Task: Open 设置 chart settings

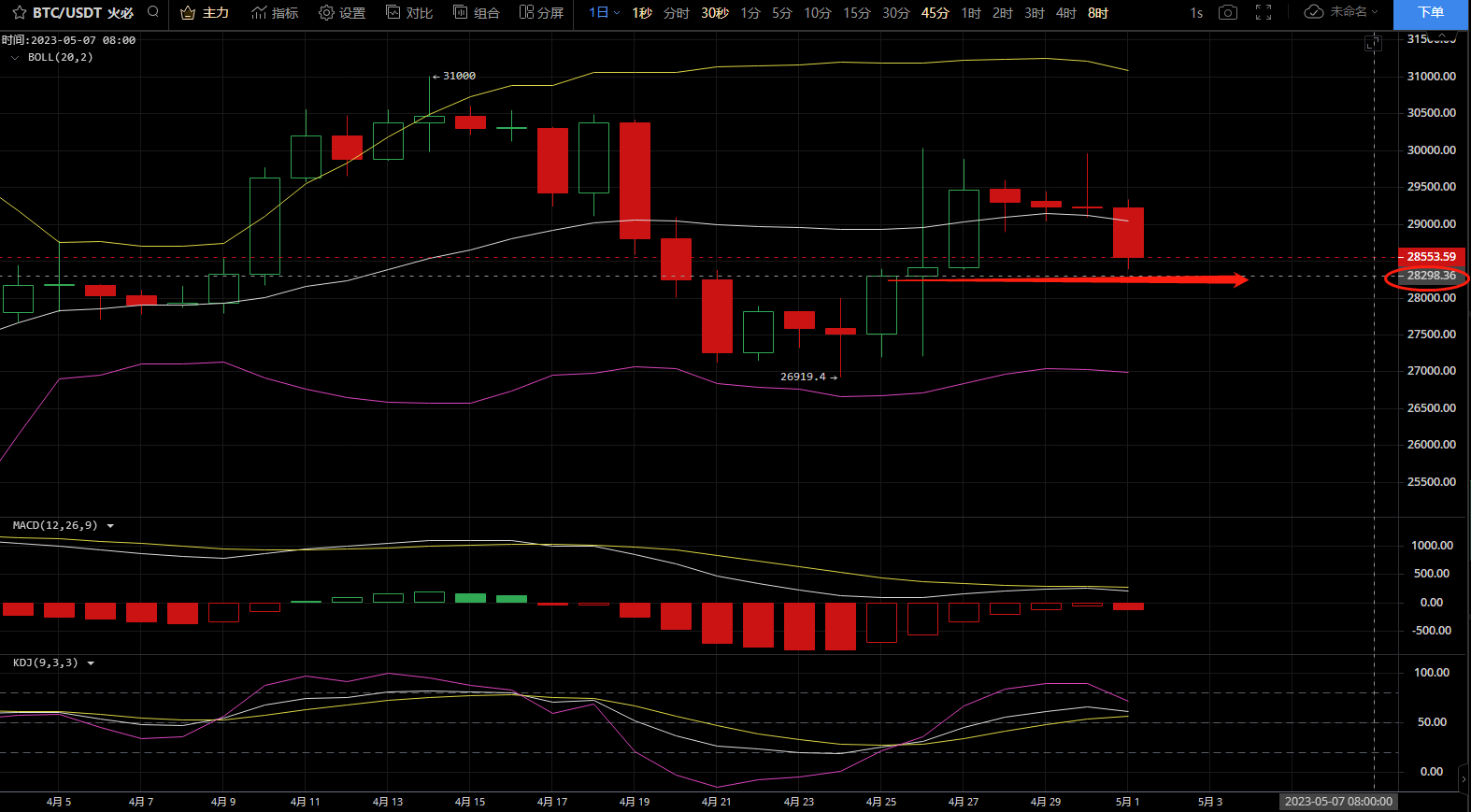Action: tap(342, 13)
